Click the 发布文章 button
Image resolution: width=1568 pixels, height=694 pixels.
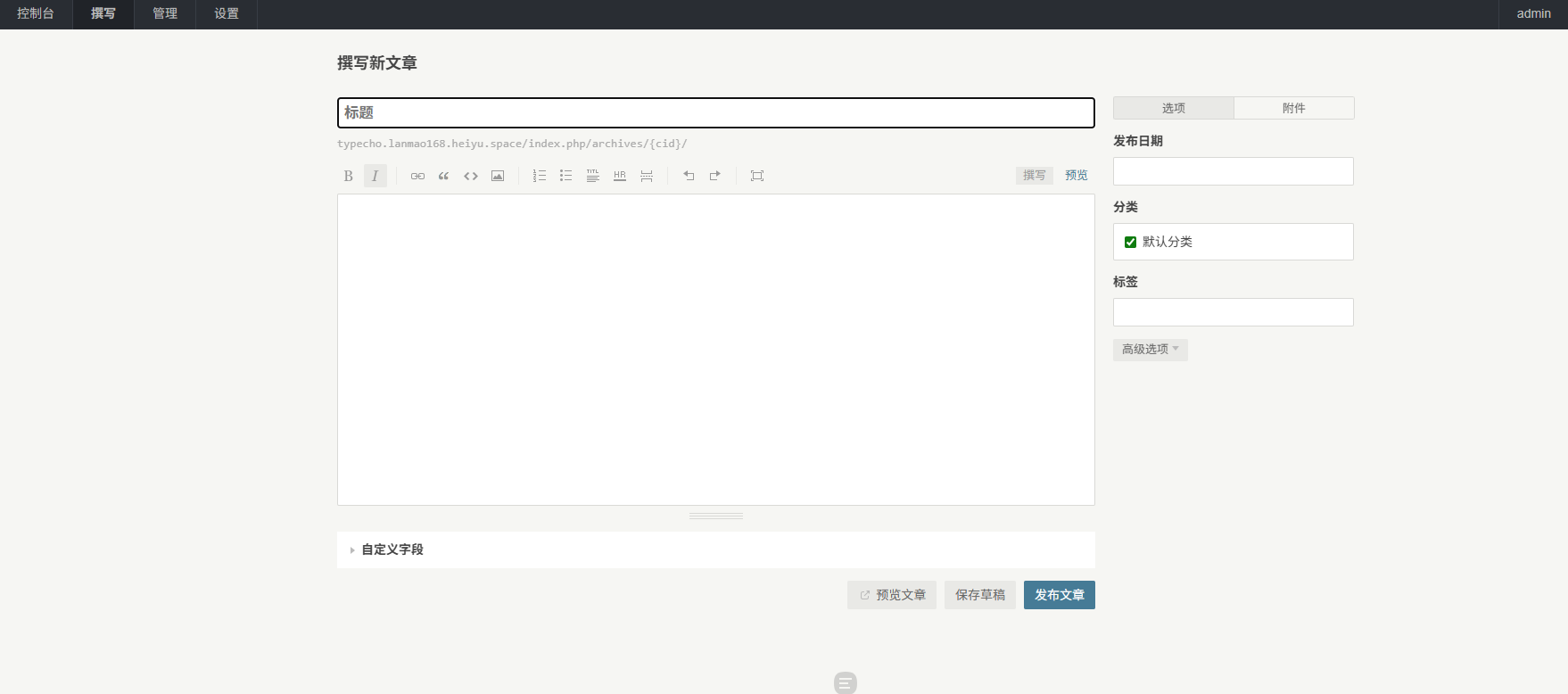coord(1060,595)
